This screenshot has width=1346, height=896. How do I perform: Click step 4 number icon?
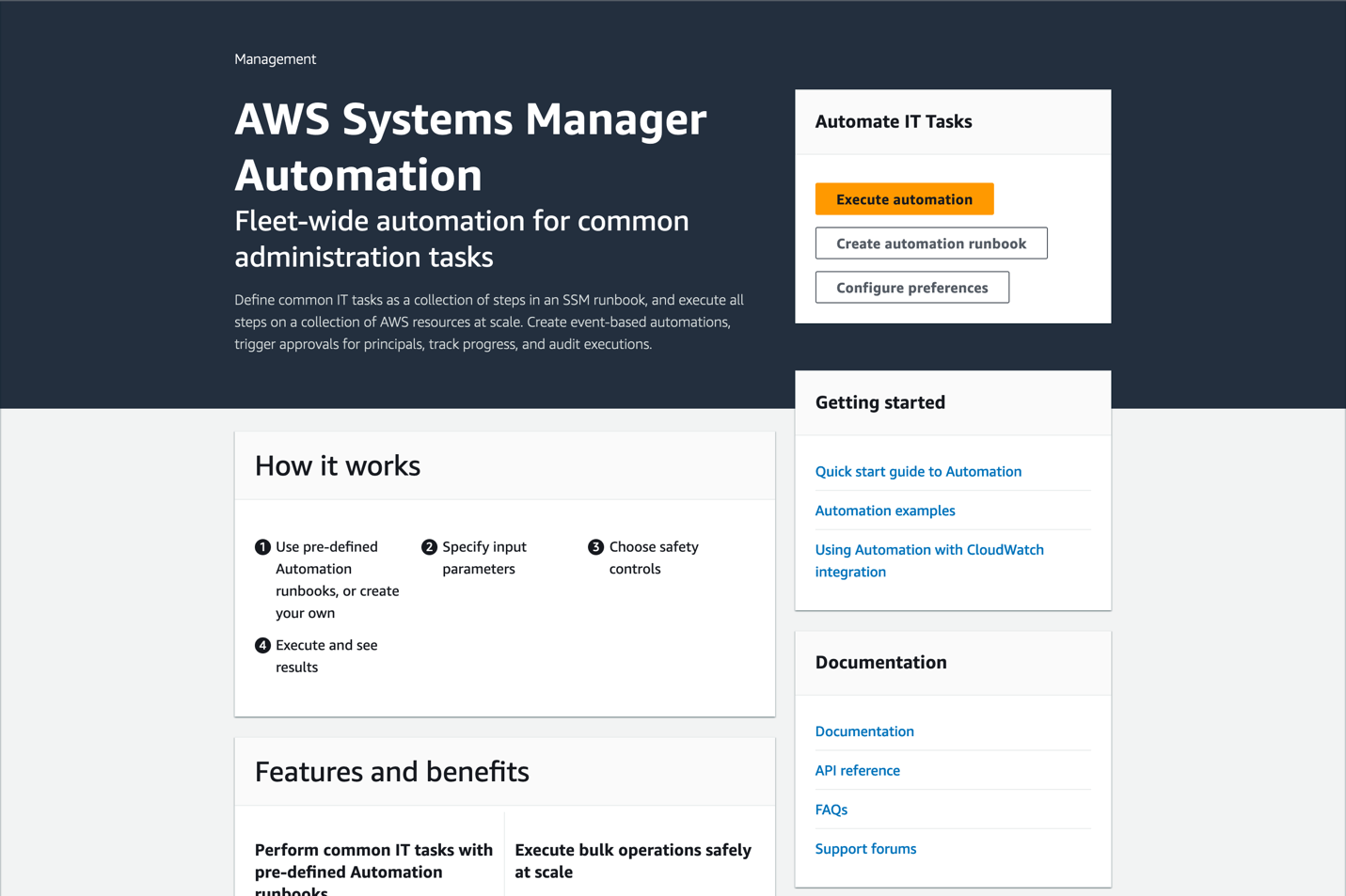(x=262, y=646)
